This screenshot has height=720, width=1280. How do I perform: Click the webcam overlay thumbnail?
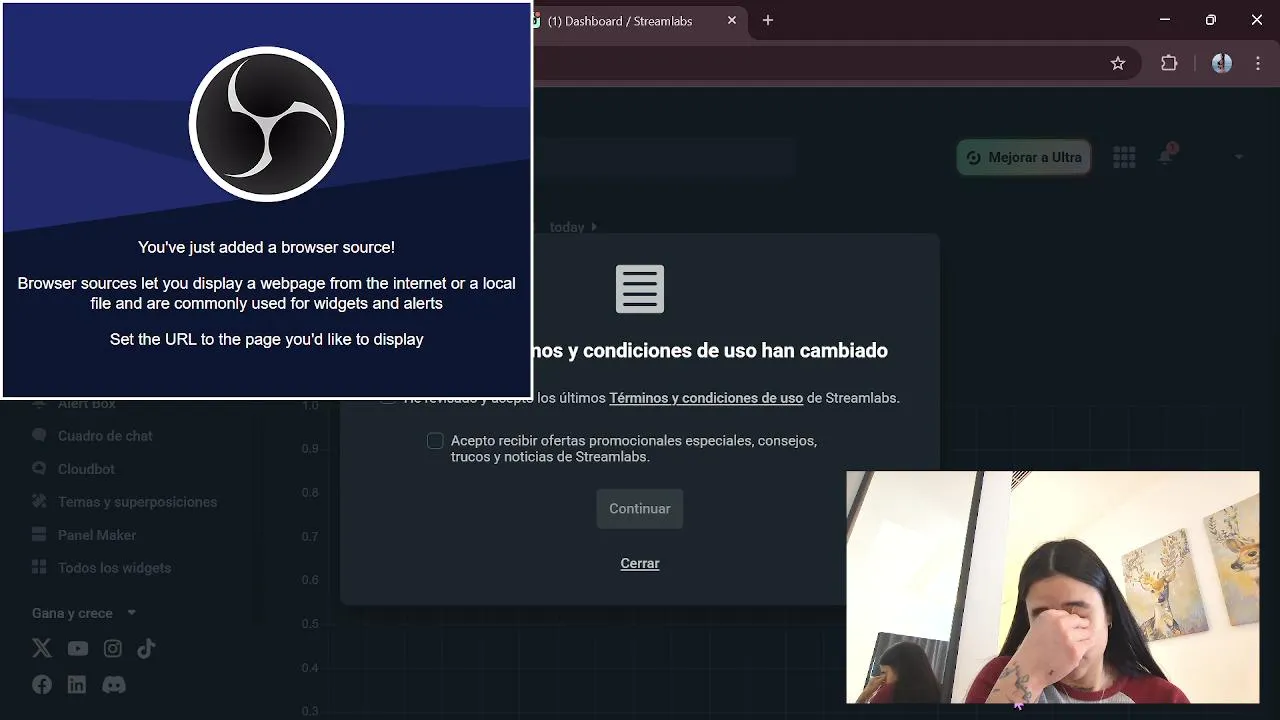[x=1053, y=587]
